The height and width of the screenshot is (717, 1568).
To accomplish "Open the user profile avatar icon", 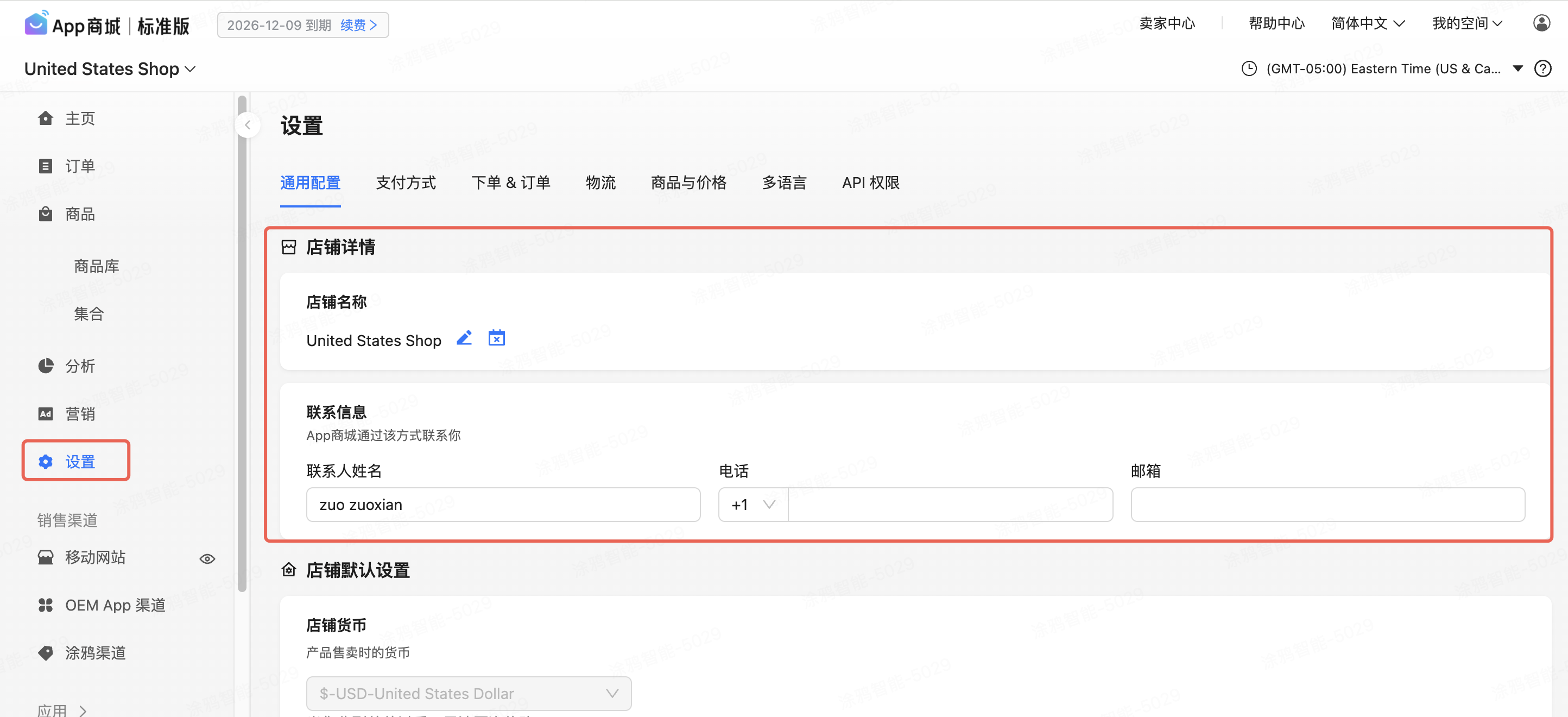I will [1541, 23].
